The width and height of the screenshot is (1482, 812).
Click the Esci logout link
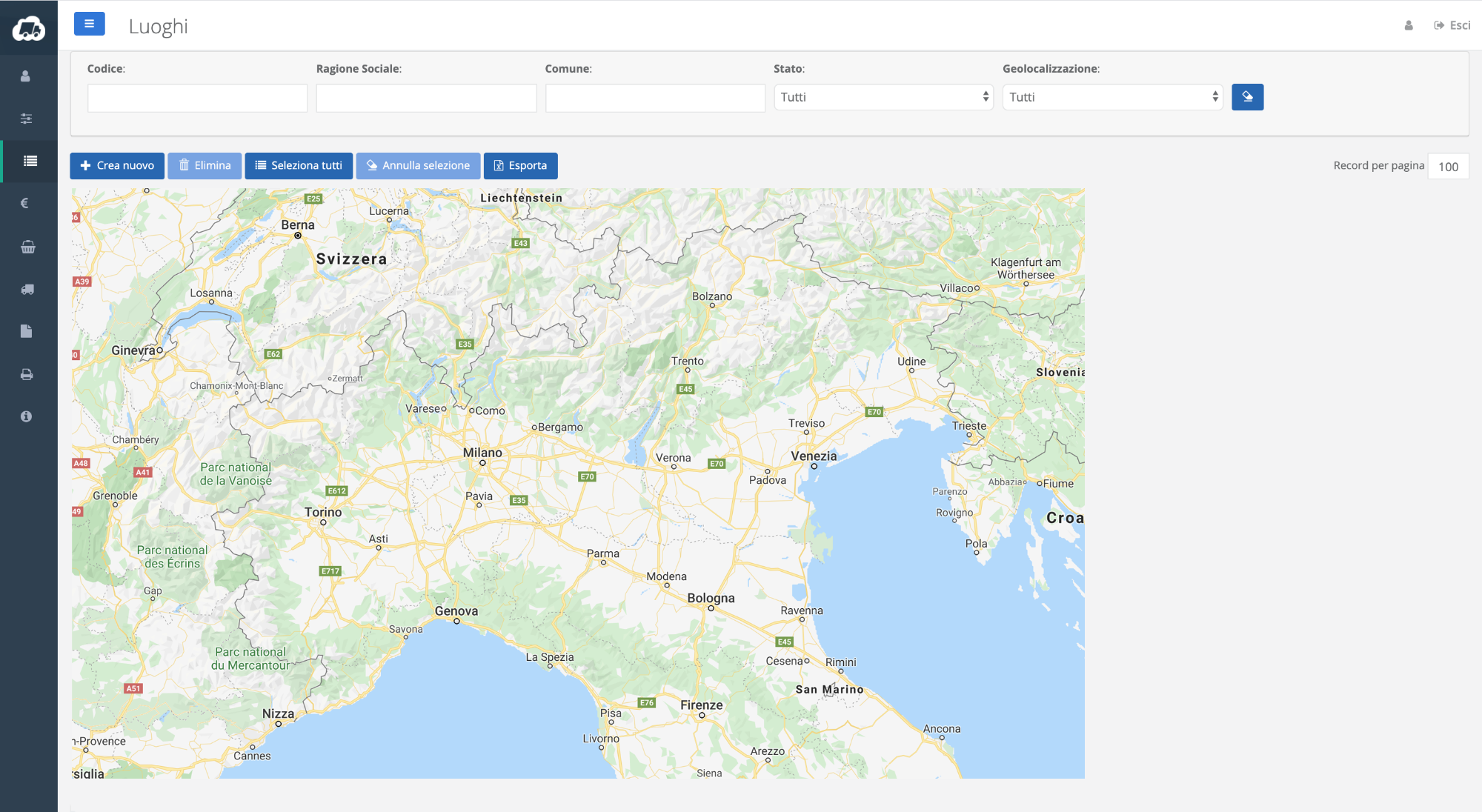click(1452, 25)
